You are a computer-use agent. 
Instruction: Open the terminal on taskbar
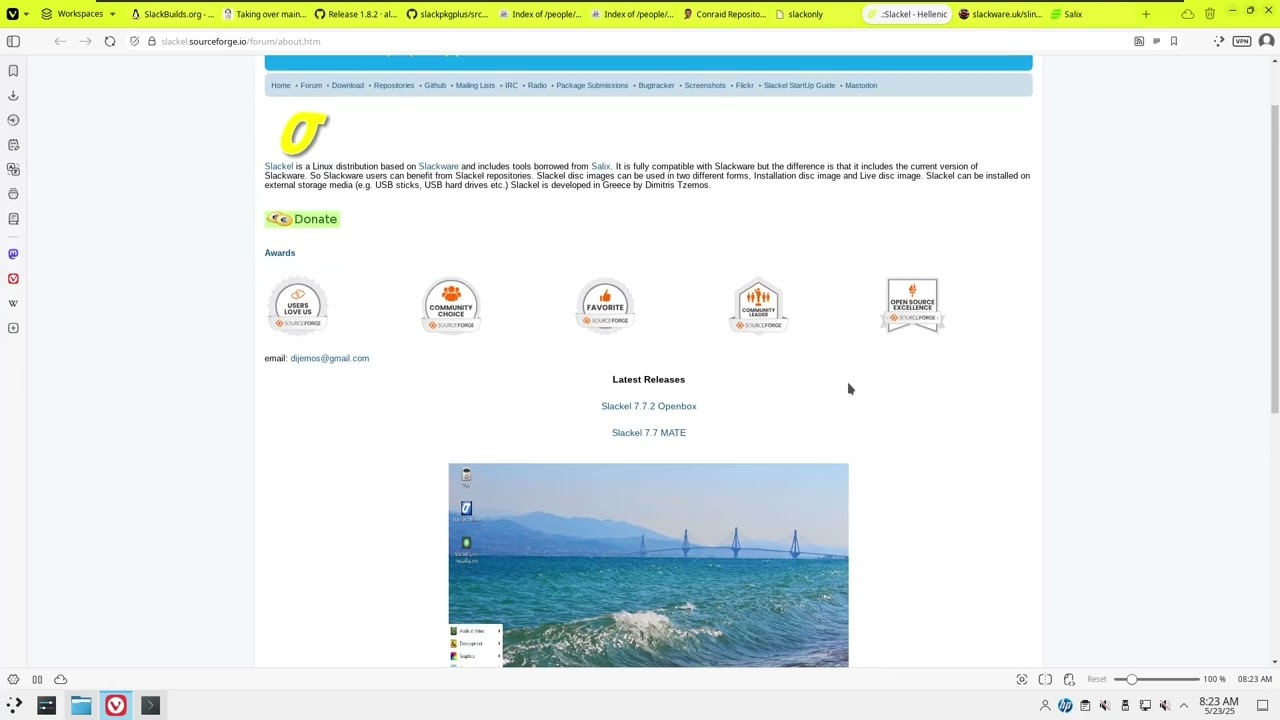pos(150,706)
